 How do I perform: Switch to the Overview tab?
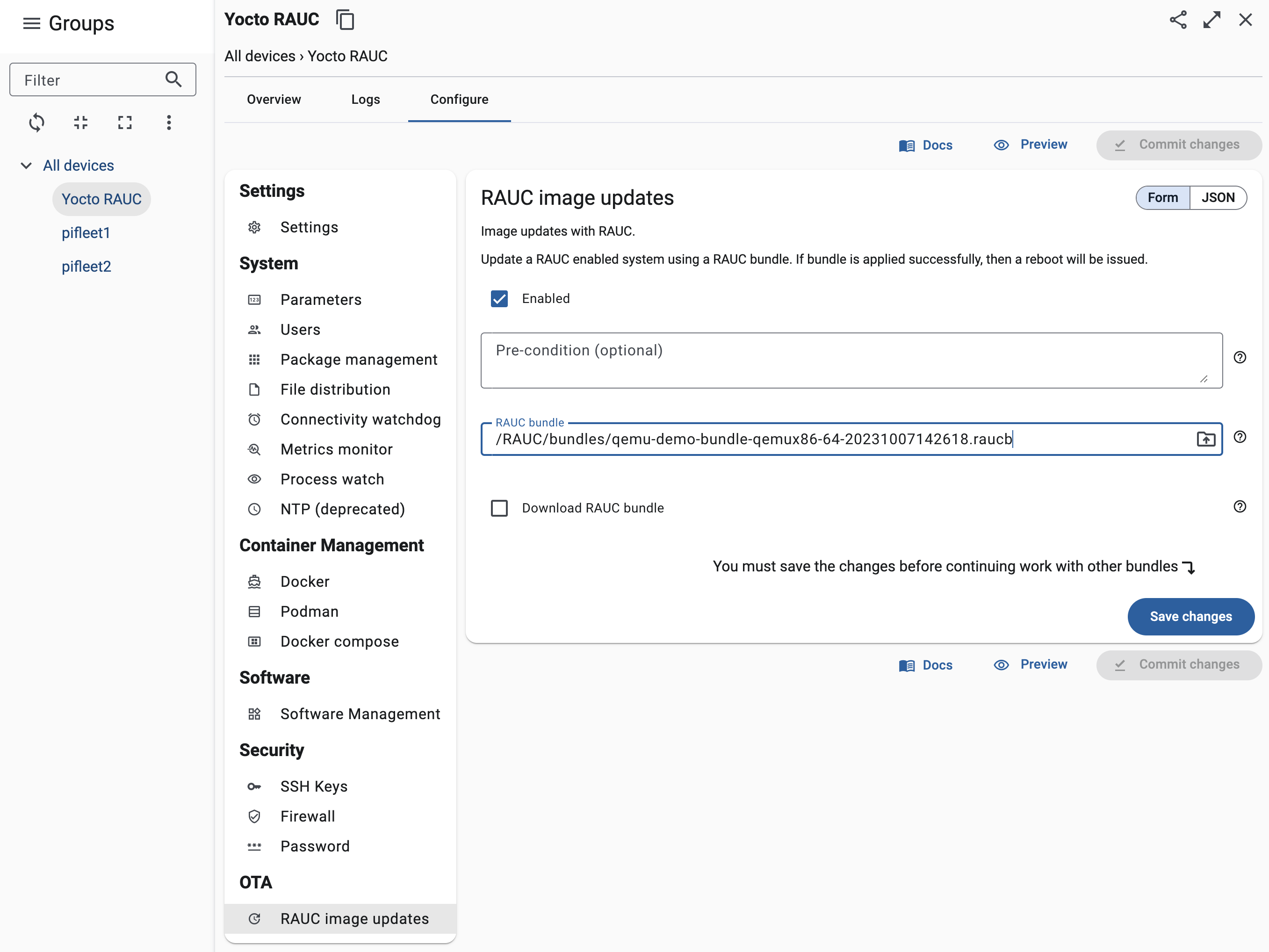click(x=274, y=99)
